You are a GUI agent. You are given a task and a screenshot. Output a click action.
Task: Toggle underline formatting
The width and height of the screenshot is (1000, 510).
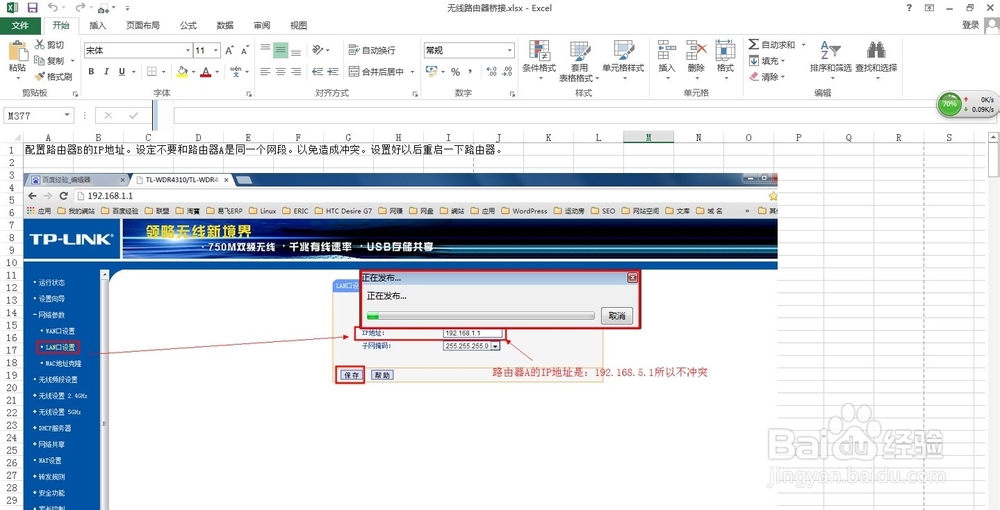(121, 71)
